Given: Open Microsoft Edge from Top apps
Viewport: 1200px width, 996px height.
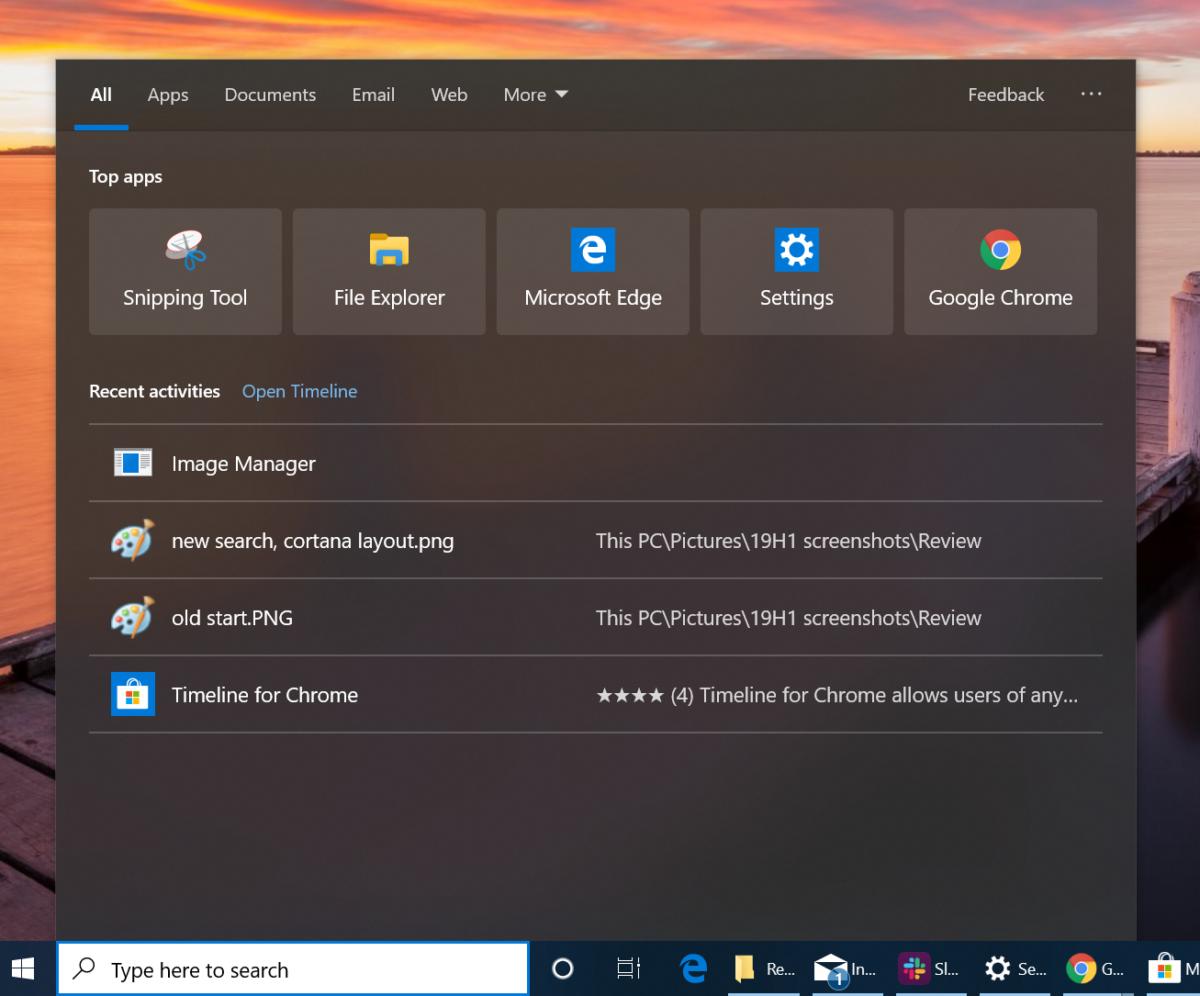Looking at the screenshot, I should pos(592,271).
